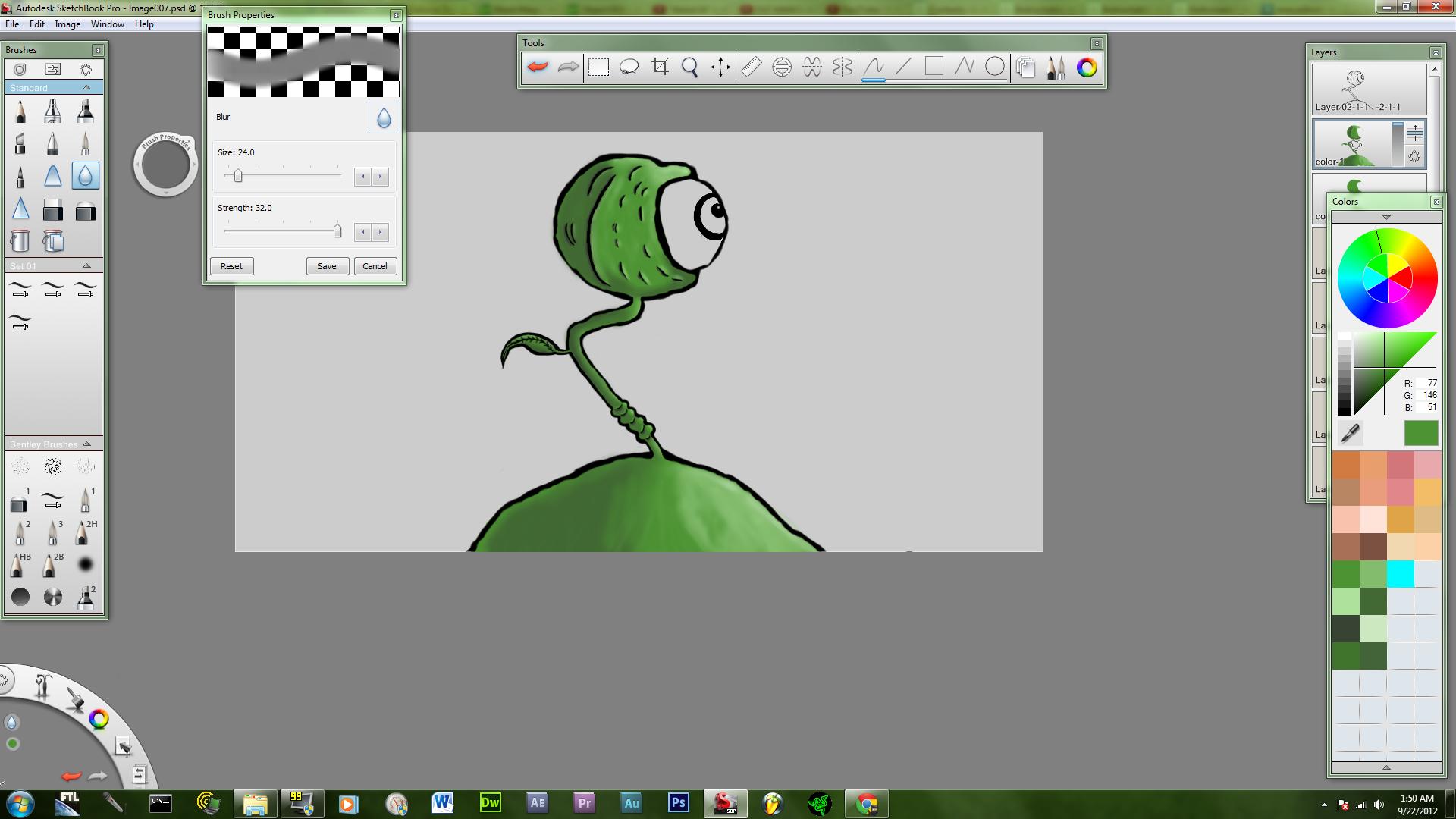Screen dimensions: 1456x819
Task: Open Photoshop from the taskbar
Action: (678, 803)
